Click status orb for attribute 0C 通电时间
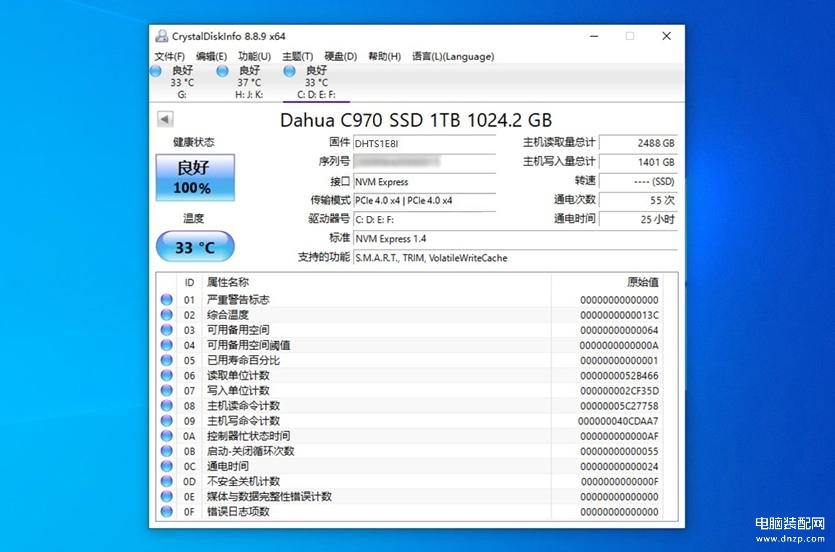Screen dimensions: 835x552 point(166,466)
